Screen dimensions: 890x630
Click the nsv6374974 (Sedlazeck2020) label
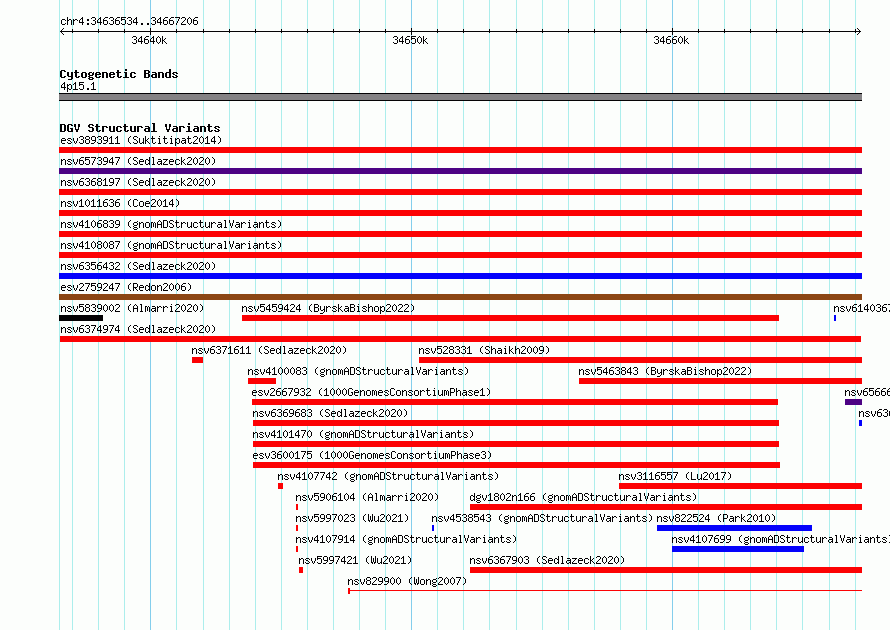pos(138,329)
